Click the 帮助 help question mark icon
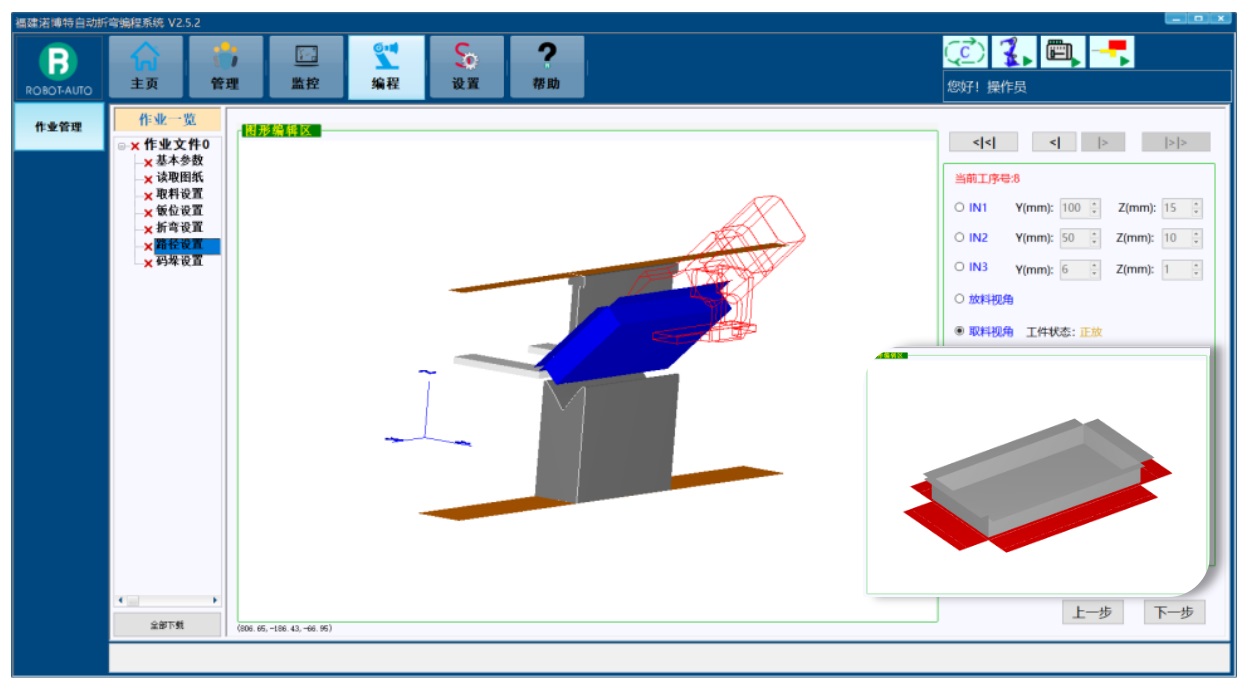The height and width of the screenshot is (691, 1253). tap(547, 66)
